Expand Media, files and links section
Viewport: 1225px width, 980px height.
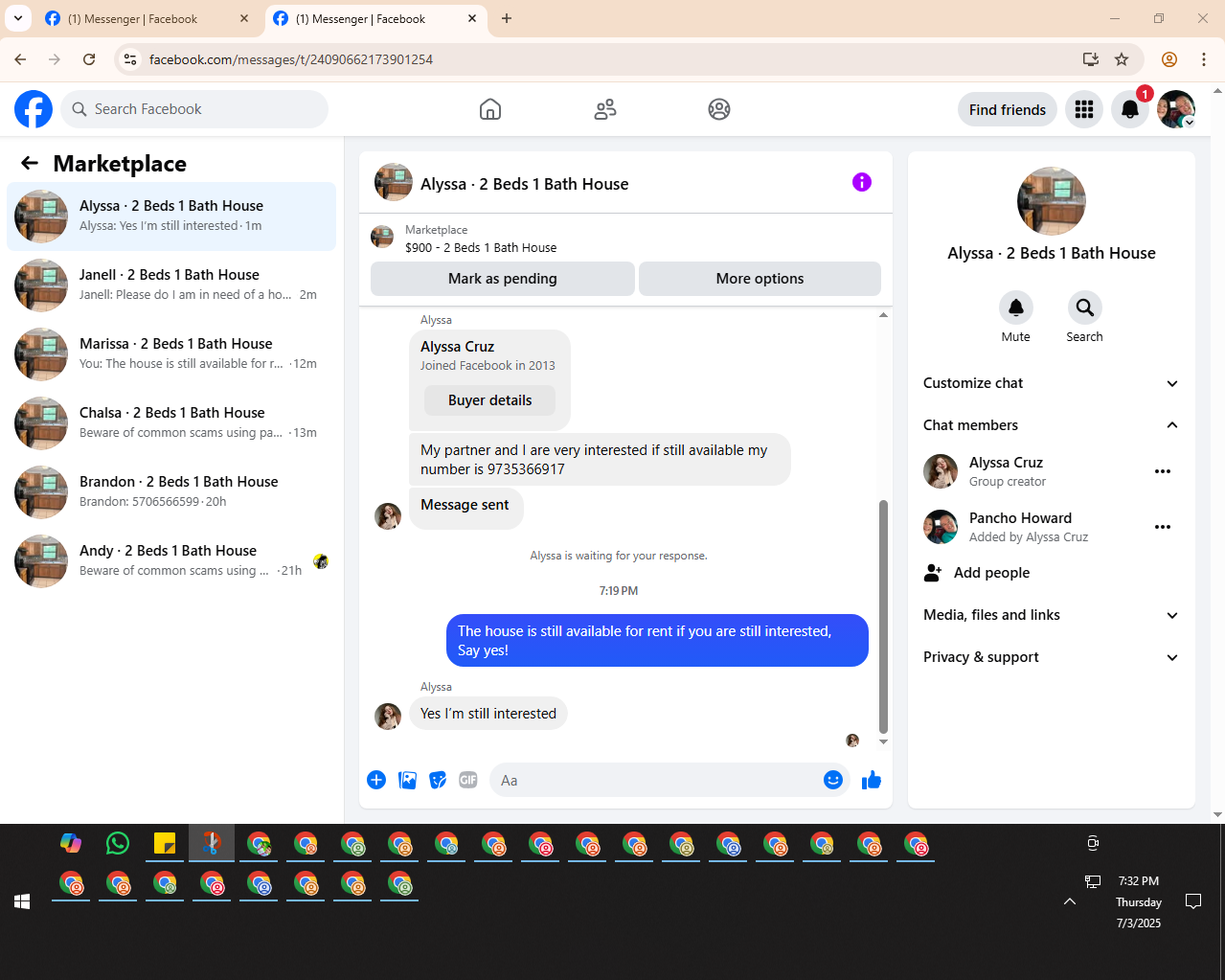(1051, 615)
